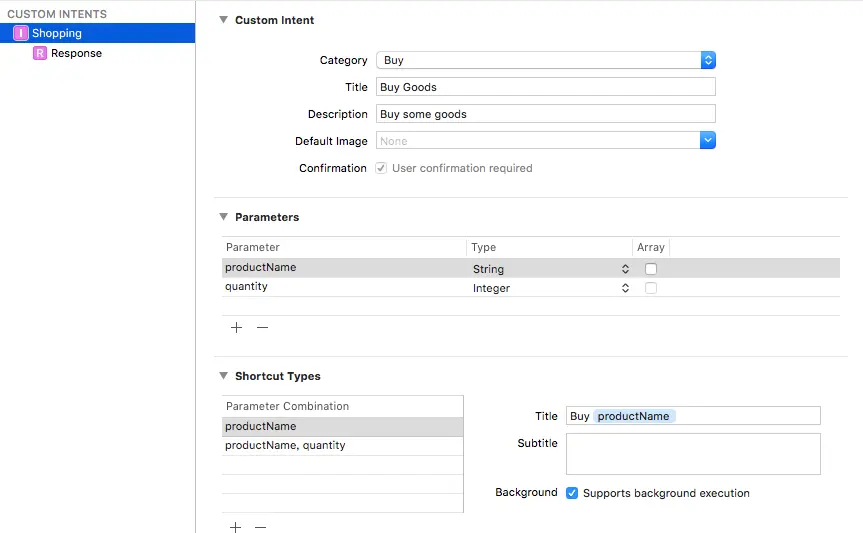This screenshot has height=533, width=863.
Task: Add a shortcut type with plus button
Action: 237,526
